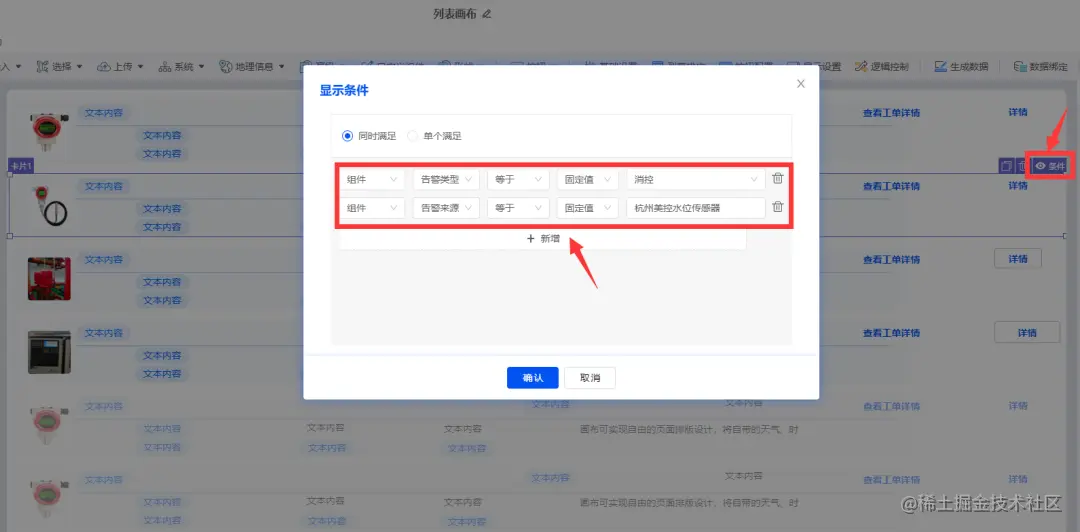Click the control cabinet thumbnail image
Image resolution: width=1080 pixels, height=532 pixels.
(49, 352)
